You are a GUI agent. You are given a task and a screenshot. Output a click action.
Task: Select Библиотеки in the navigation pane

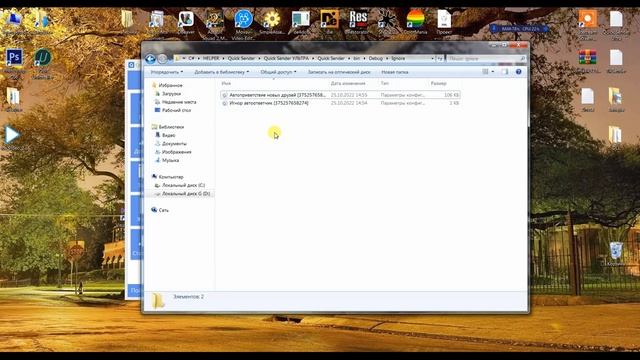pos(171,127)
